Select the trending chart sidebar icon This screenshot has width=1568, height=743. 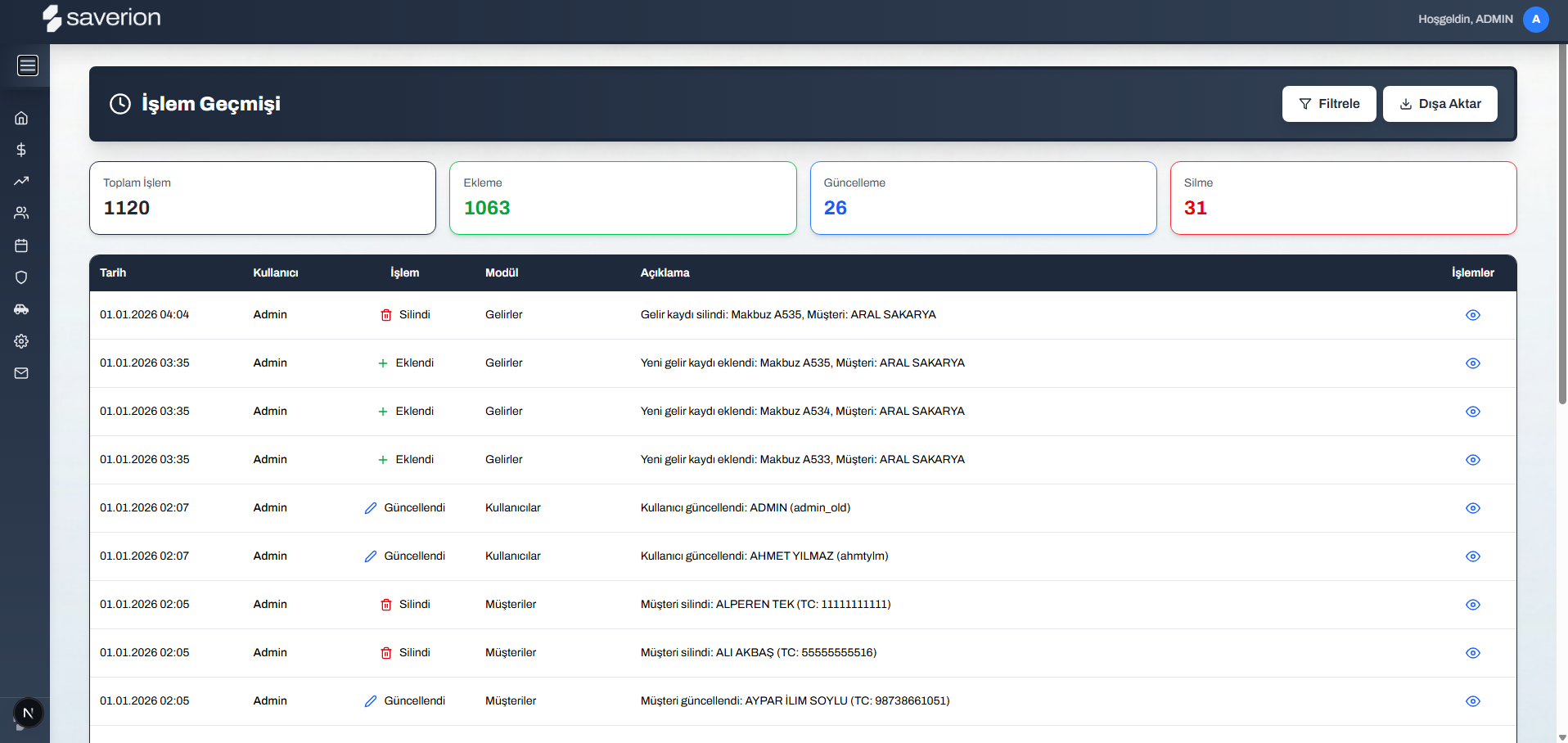point(21,181)
